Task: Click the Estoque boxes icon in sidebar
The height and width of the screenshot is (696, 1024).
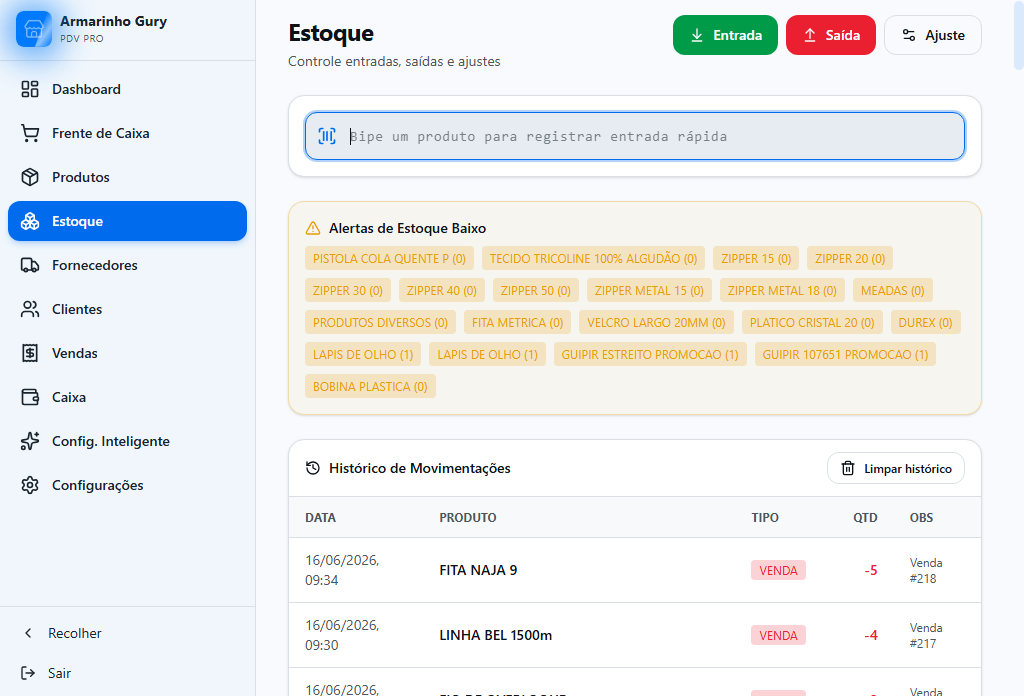Action: coord(30,221)
